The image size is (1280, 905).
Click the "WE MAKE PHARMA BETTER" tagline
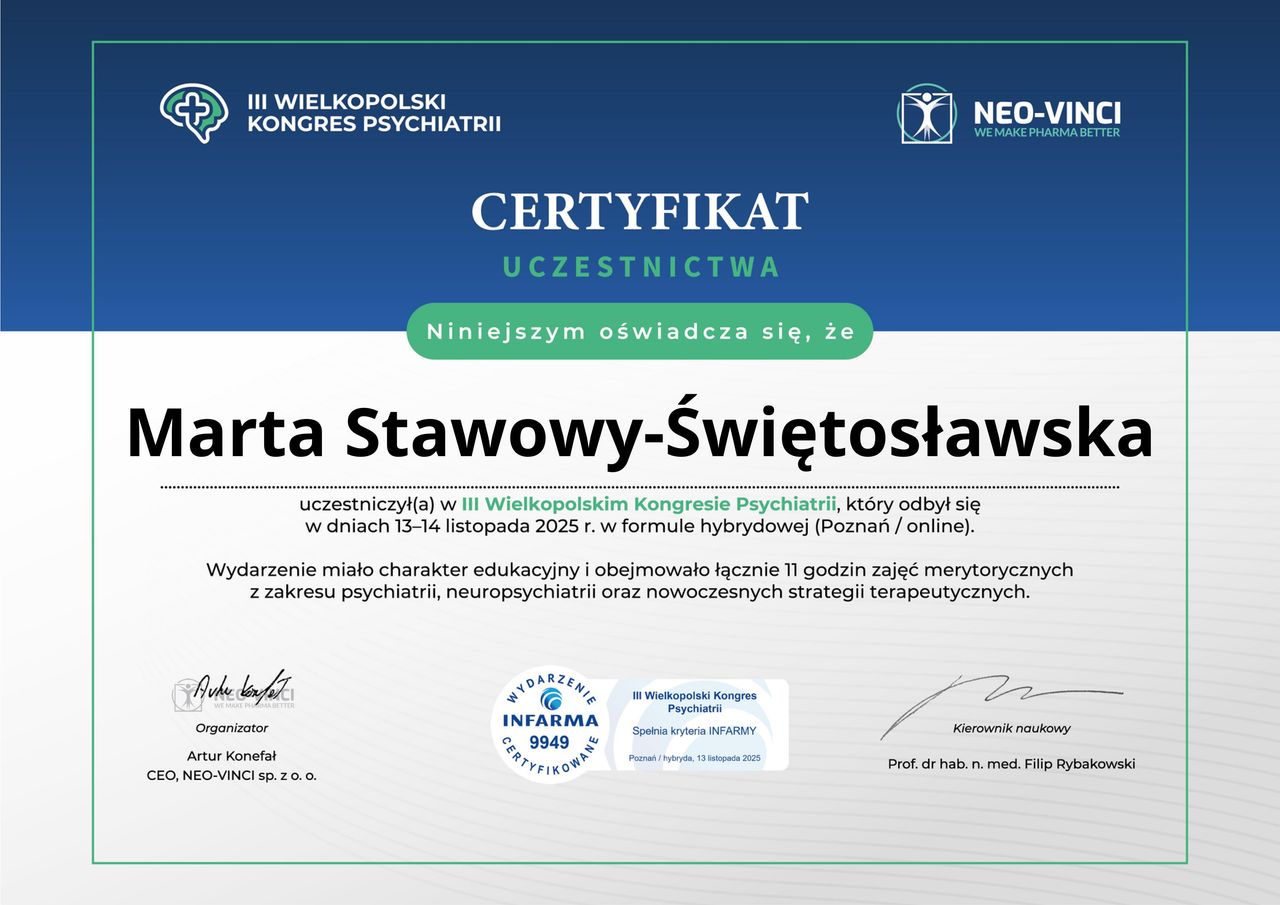(x=1046, y=133)
